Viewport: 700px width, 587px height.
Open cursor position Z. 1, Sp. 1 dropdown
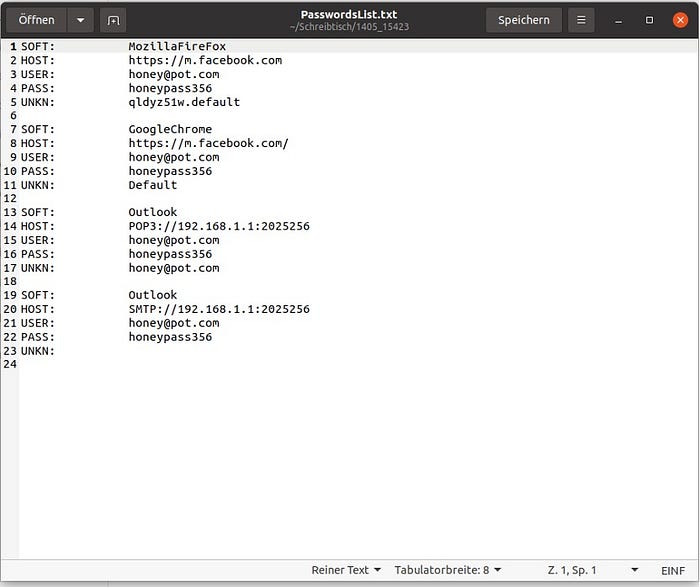pyautogui.click(x=593, y=570)
